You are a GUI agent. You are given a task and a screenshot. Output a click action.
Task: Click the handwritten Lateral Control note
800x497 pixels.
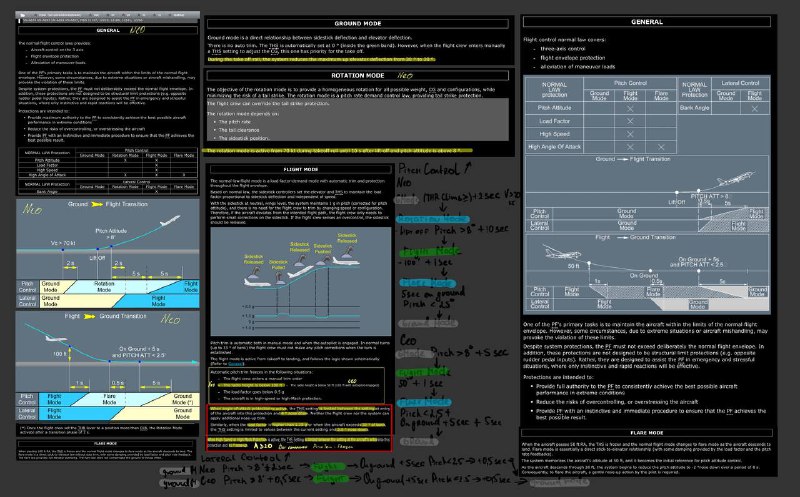245,458
